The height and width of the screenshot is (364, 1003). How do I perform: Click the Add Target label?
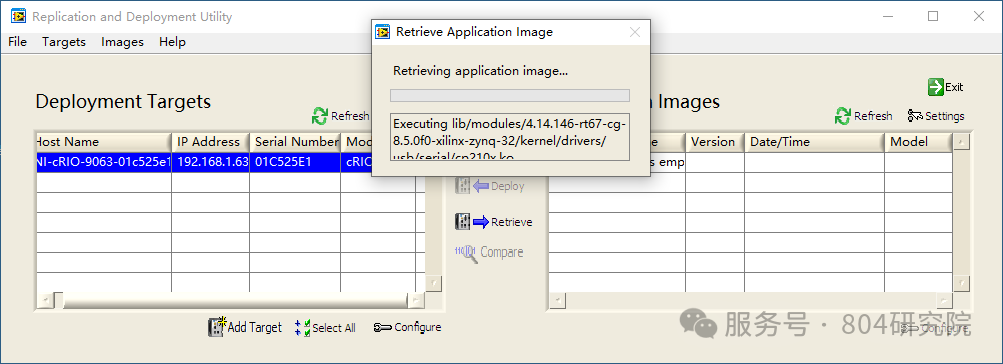coord(255,328)
